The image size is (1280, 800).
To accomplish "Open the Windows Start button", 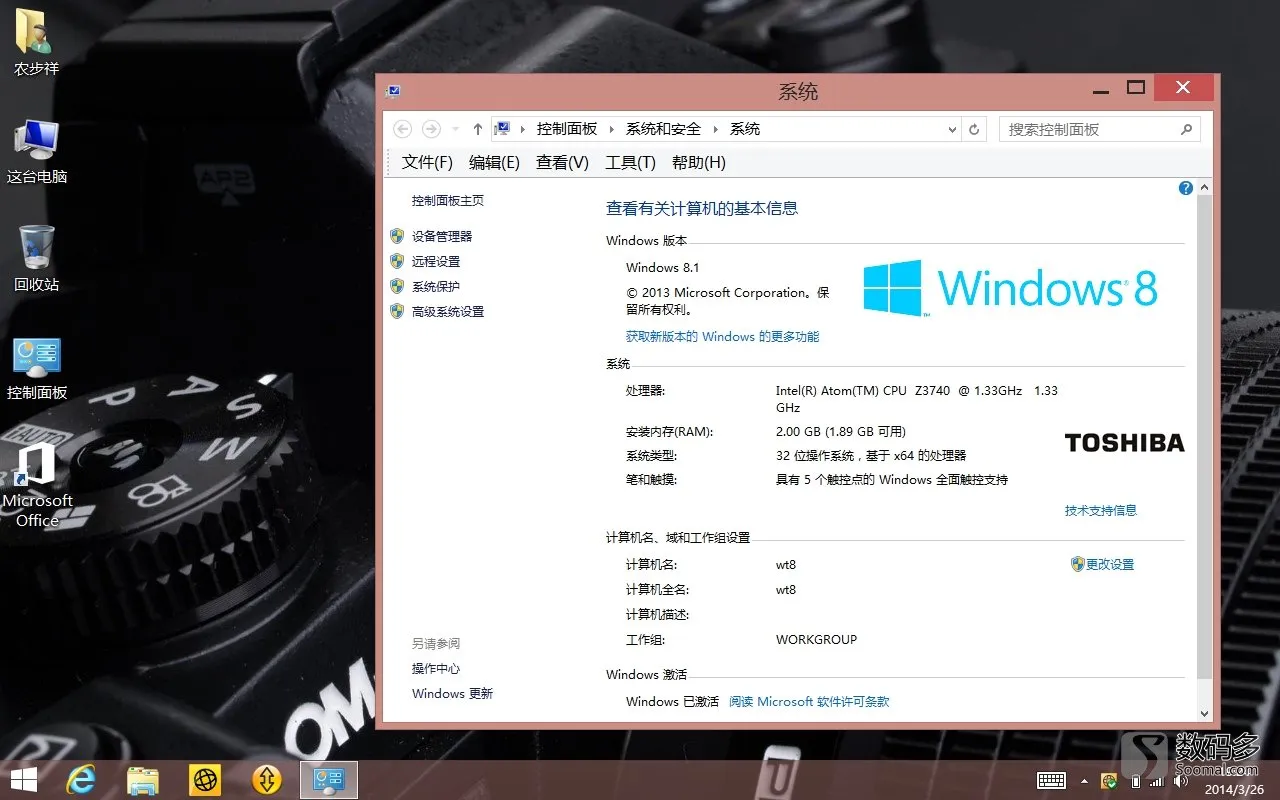I will pos(24,779).
